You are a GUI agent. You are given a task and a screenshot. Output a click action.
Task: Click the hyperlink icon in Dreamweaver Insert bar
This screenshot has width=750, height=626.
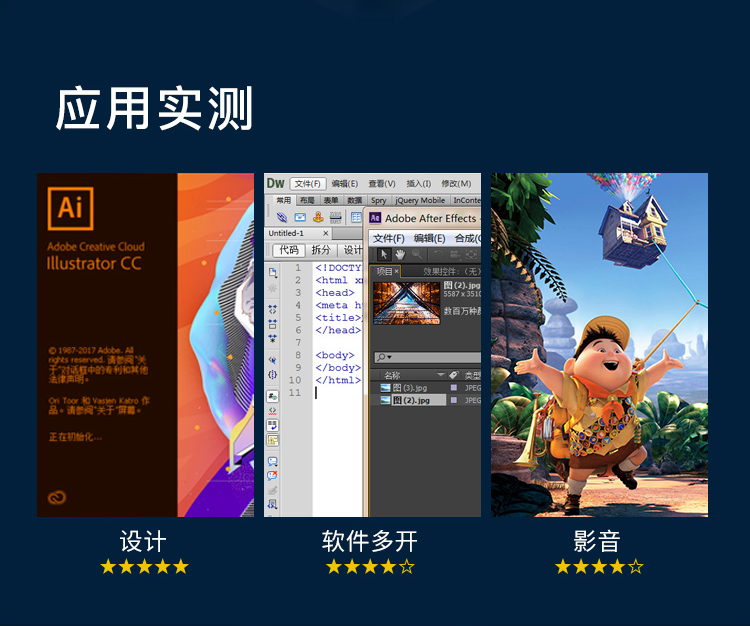coord(282,217)
